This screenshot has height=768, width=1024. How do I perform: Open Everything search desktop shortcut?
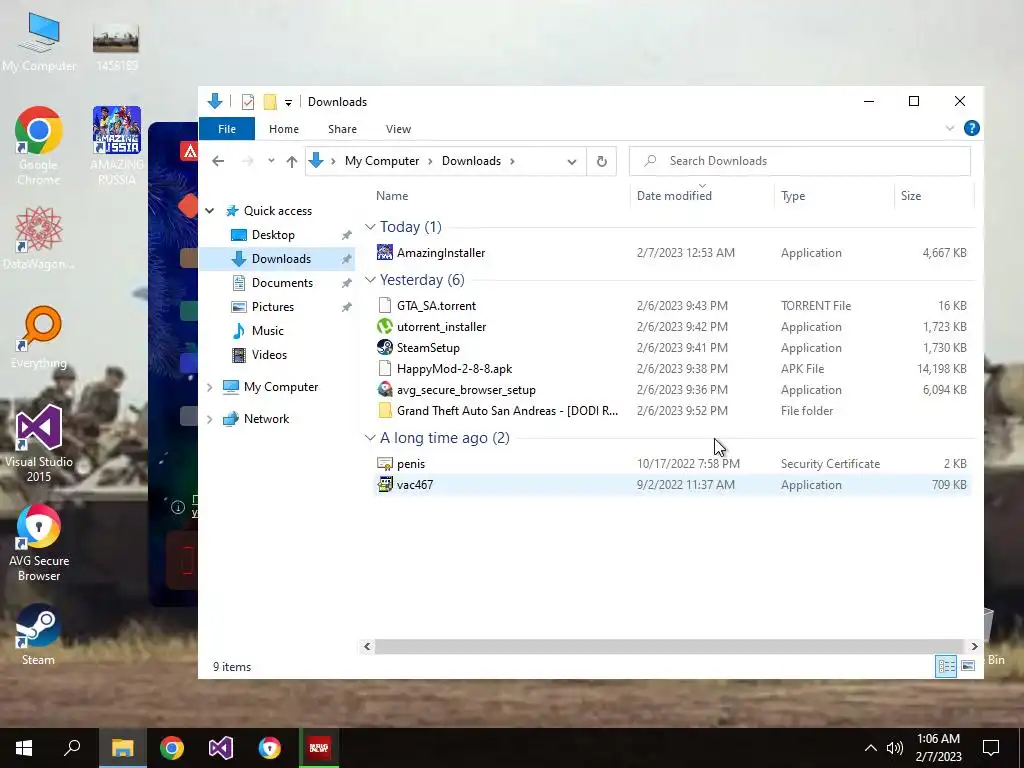click(x=39, y=338)
